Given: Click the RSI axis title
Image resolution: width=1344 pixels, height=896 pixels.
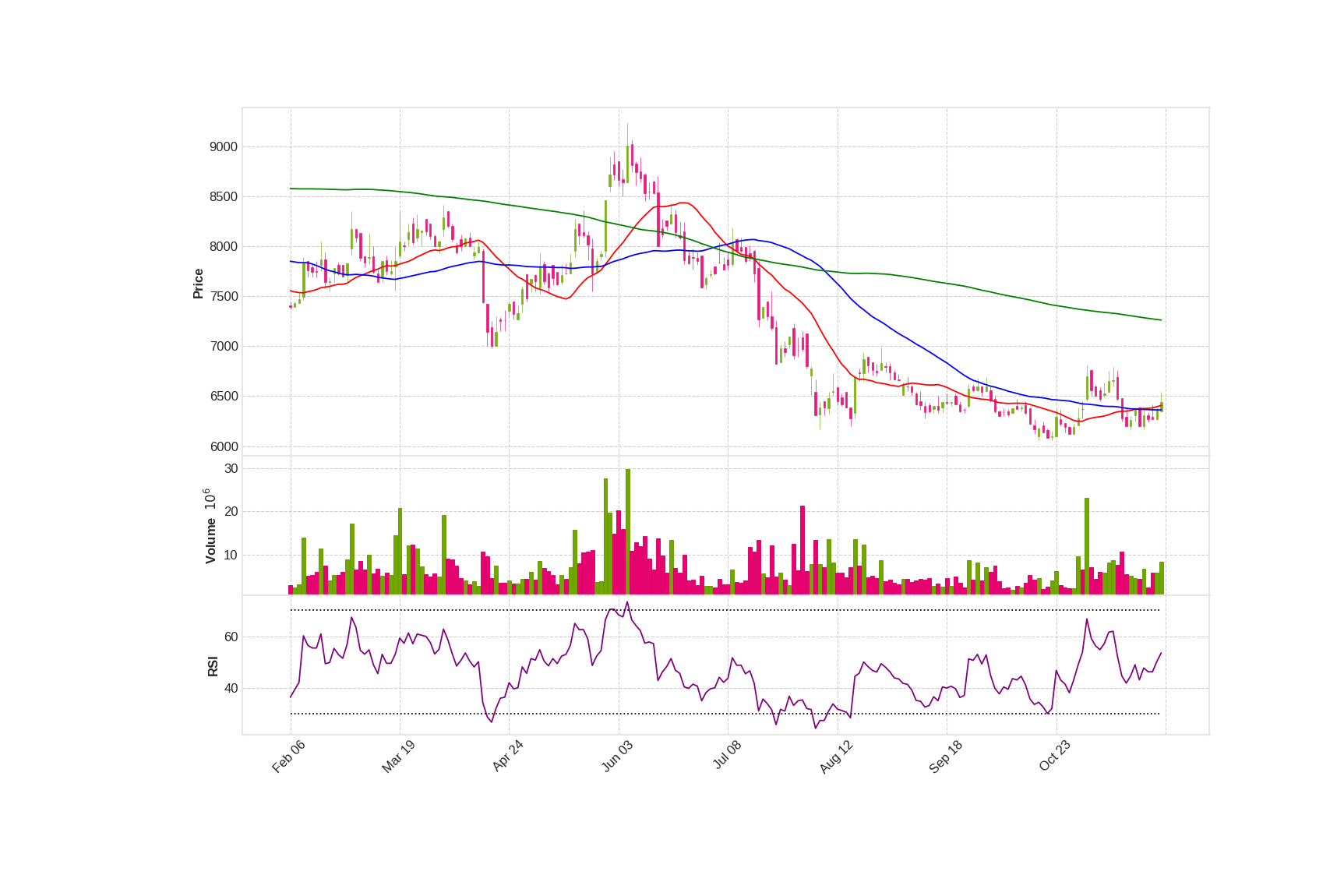Looking at the screenshot, I should [213, 666].
